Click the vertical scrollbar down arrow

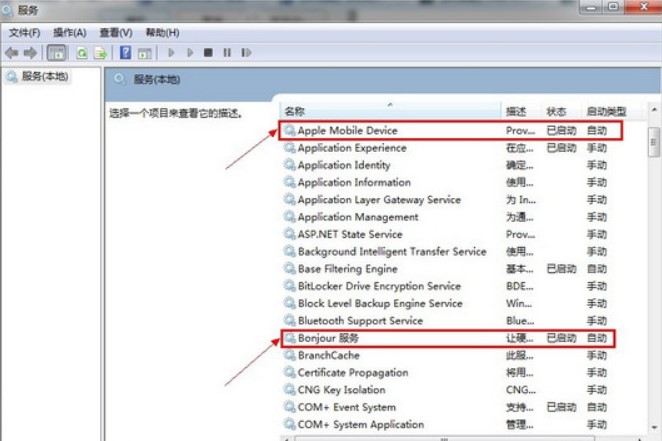(654, 427)
